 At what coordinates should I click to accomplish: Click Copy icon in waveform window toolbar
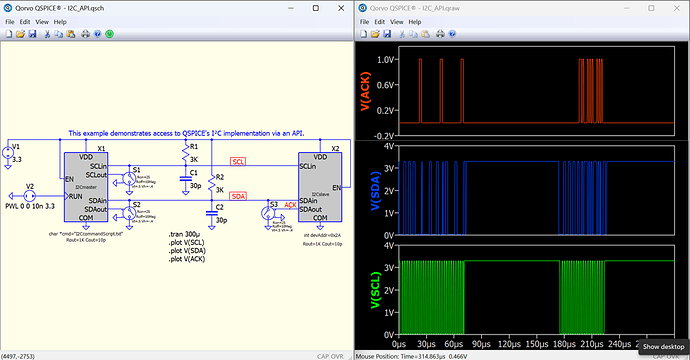click(x=413, y=34)
